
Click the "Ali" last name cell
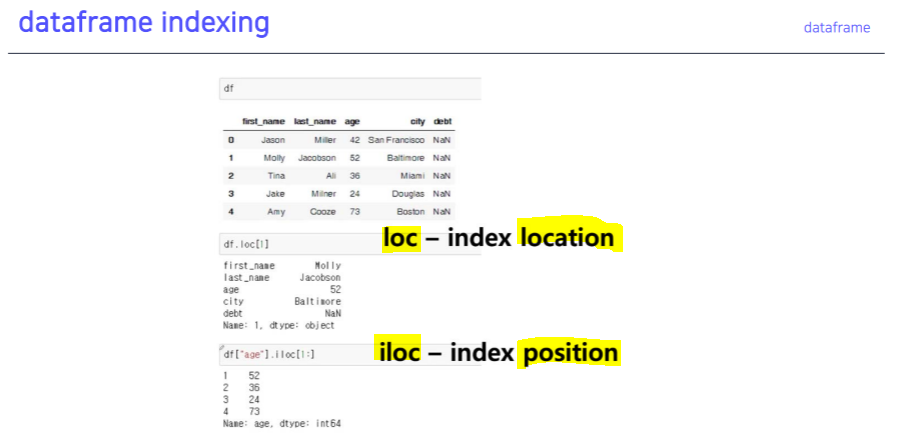331,176
